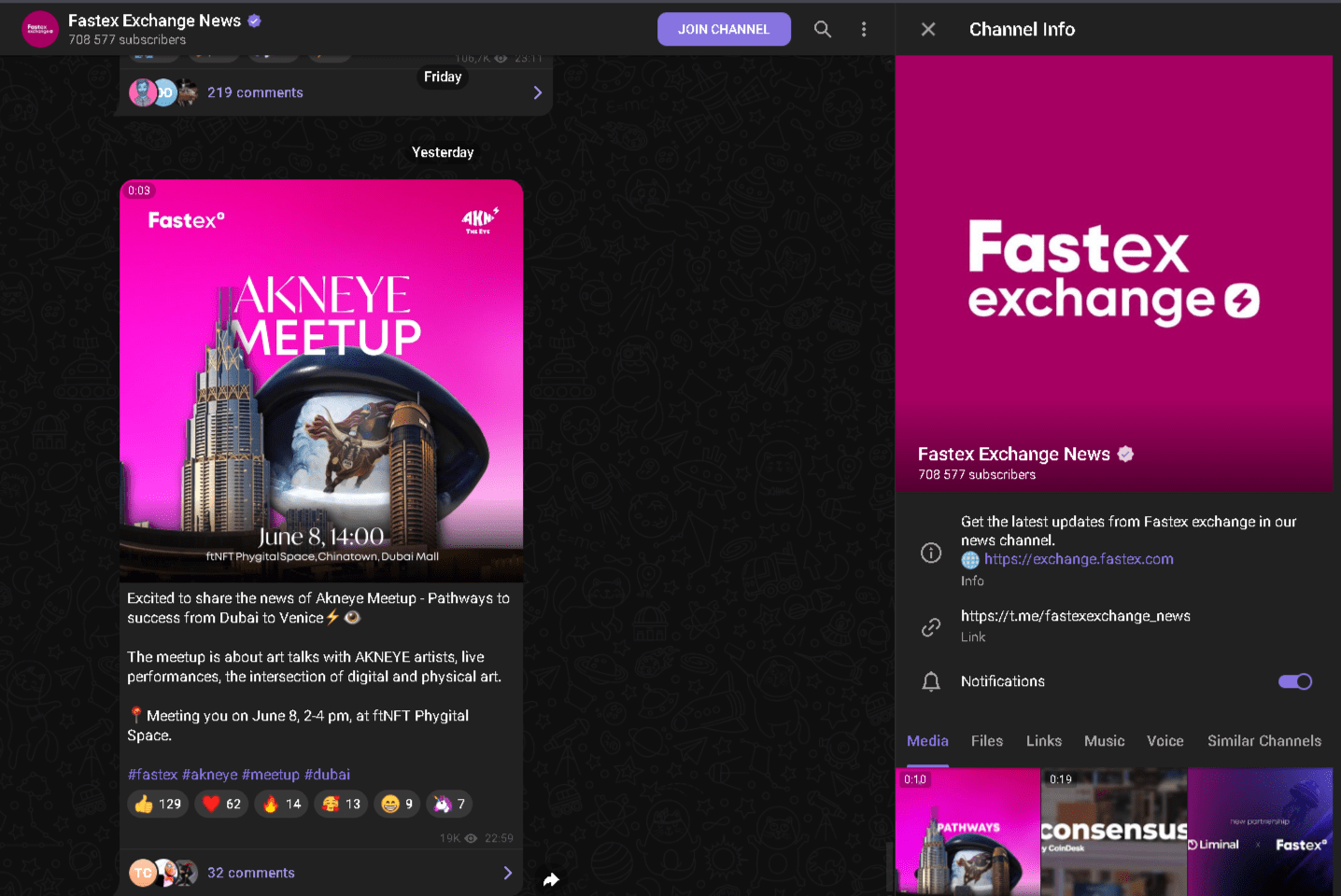Click the Friday floating date label
This screenshot has width=1341, height=896.
[443, 77]
